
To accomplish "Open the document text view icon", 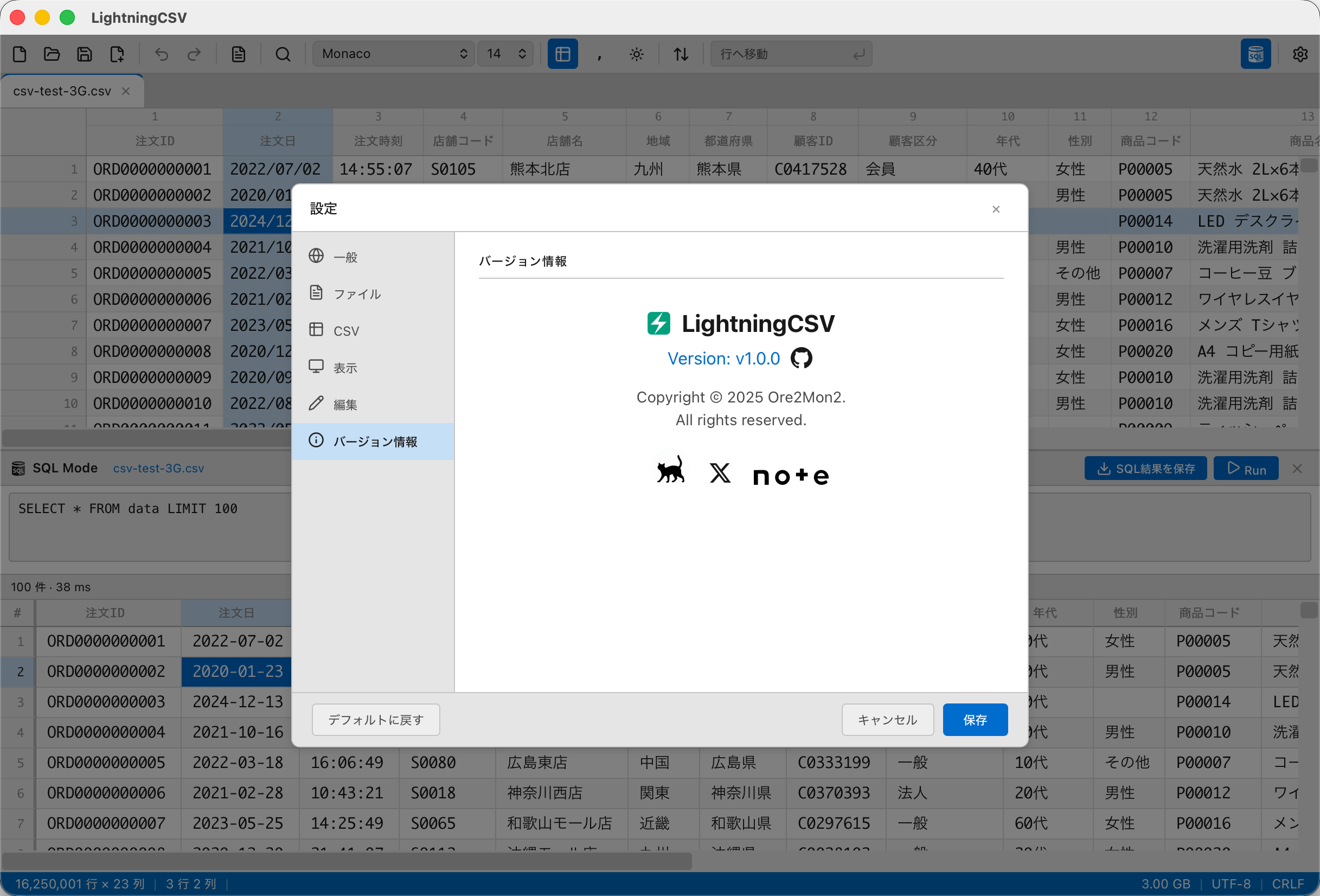I will [x=239, y=54].
